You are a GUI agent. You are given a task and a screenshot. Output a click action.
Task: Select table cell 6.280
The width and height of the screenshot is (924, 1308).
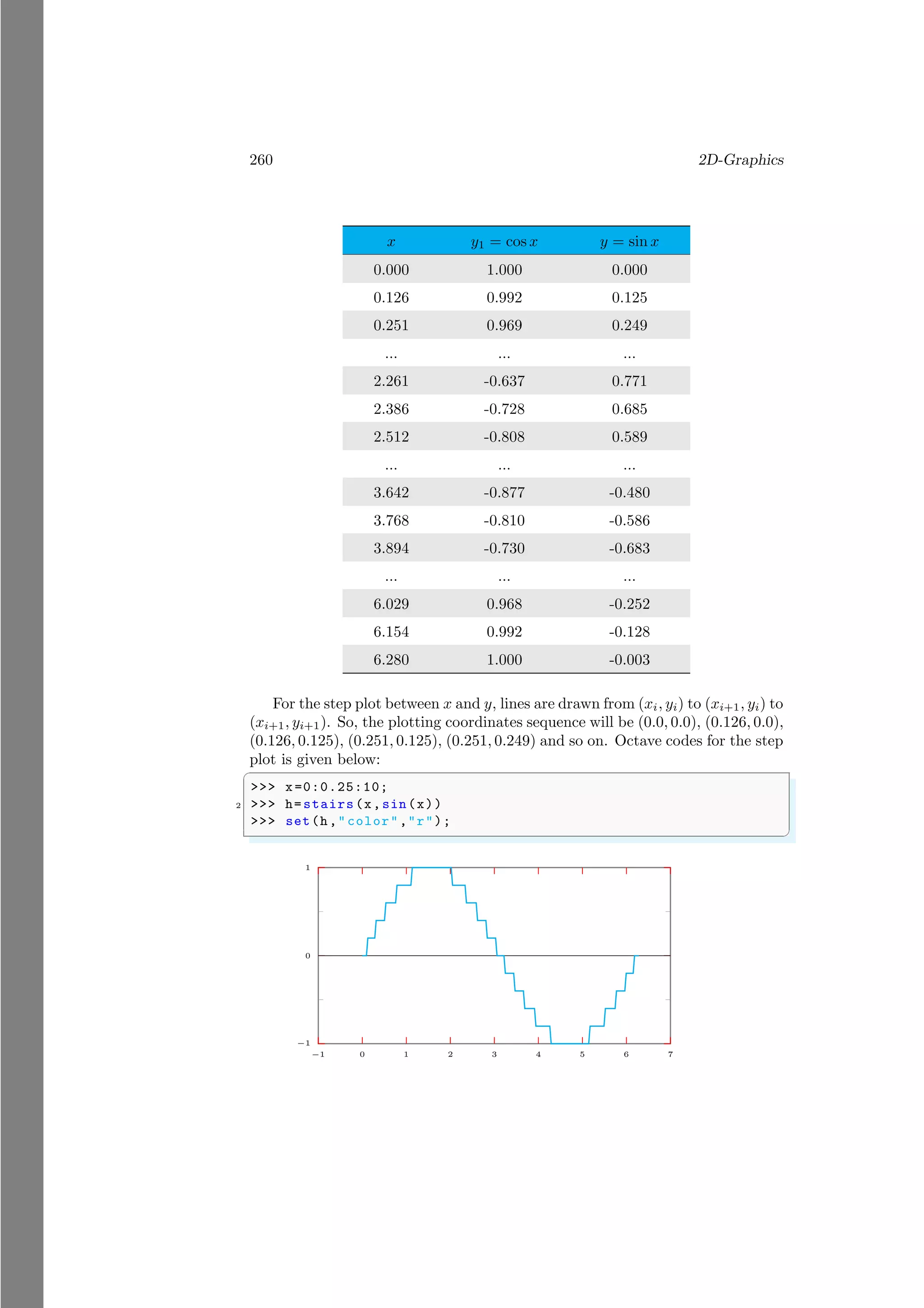click(x=391, y=660)
